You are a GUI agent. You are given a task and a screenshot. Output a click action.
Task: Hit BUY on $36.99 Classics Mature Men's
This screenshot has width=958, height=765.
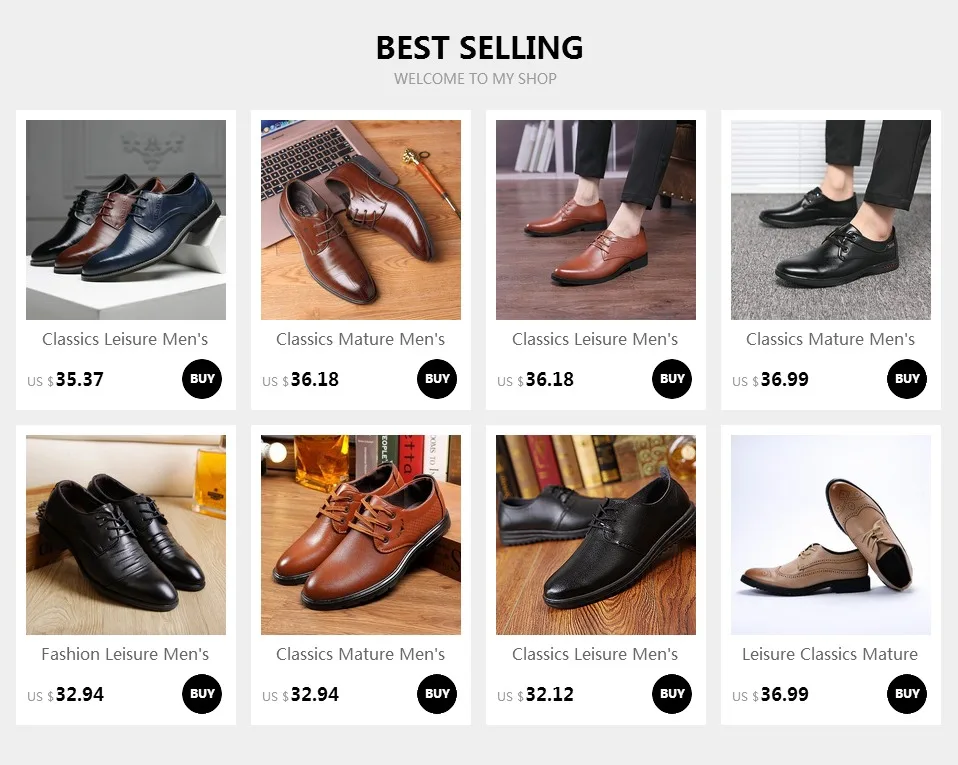[907, 379]
